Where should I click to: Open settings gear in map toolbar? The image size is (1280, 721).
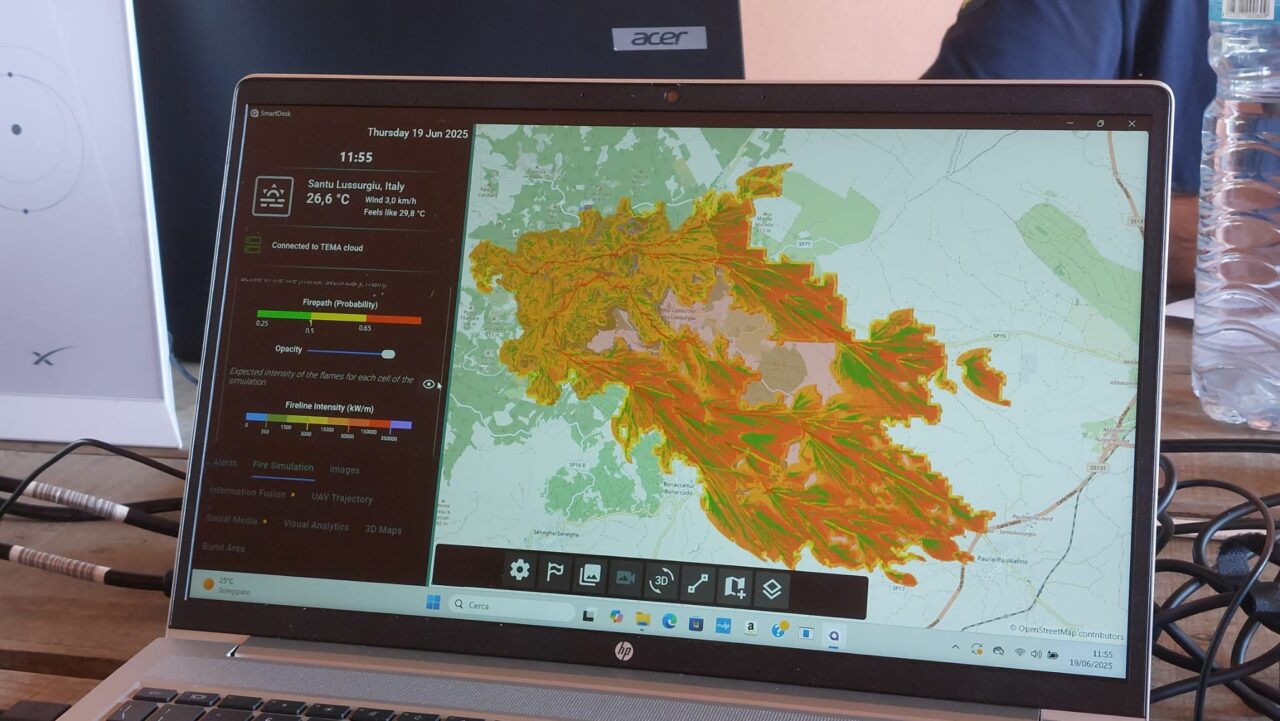click(x=519, y=570)
